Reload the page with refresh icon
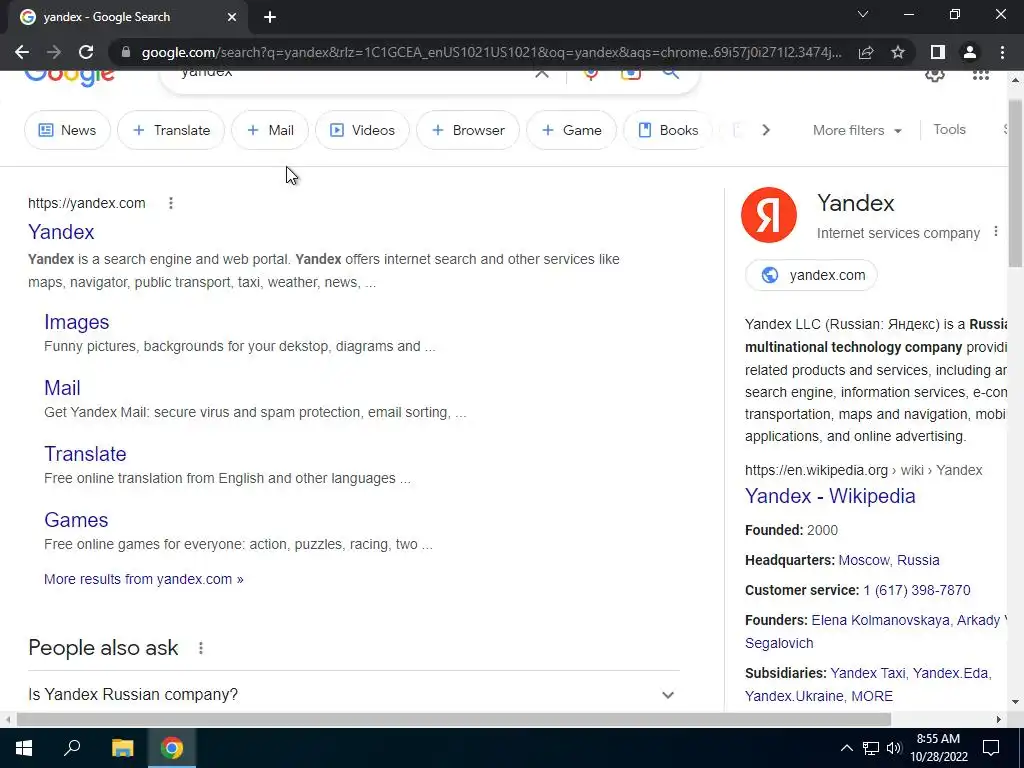Image resolution: width=1024 pixels, height=768 pixels. tap(86, 52)
